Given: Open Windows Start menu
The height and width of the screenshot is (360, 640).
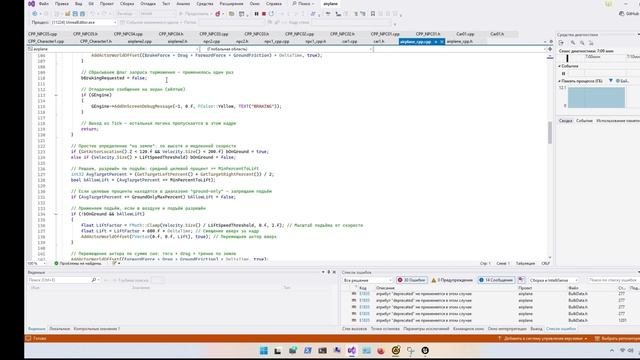Looking at the screenshot, I should point(264,350).
